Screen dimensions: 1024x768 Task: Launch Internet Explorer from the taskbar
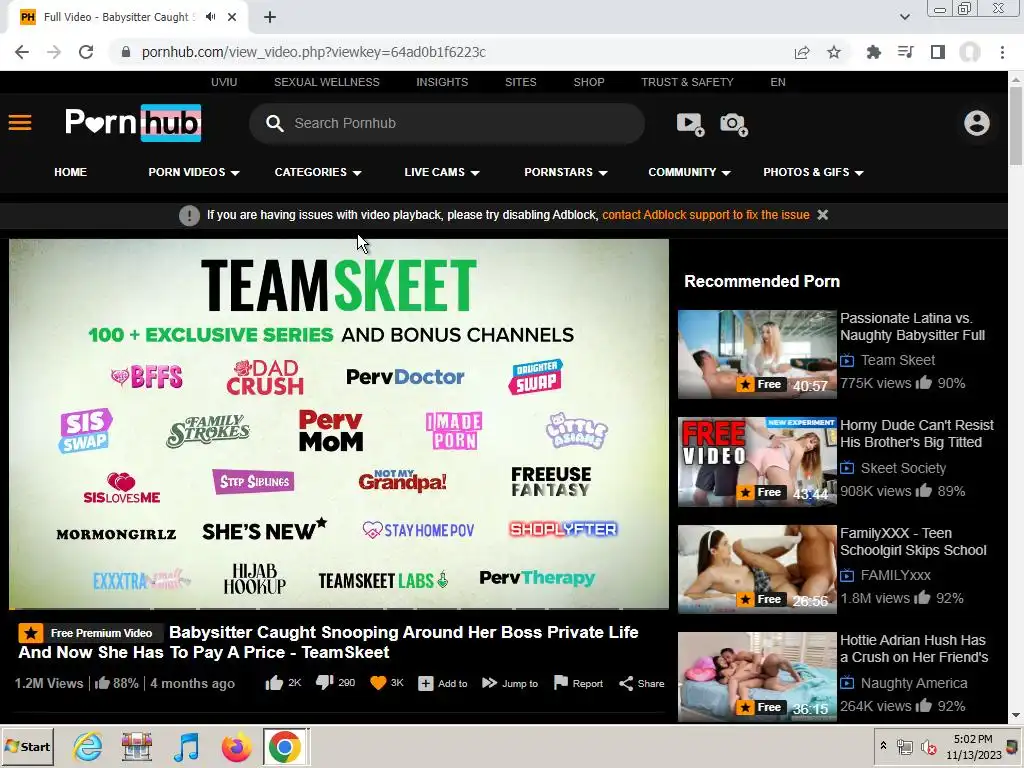[88, 747]
